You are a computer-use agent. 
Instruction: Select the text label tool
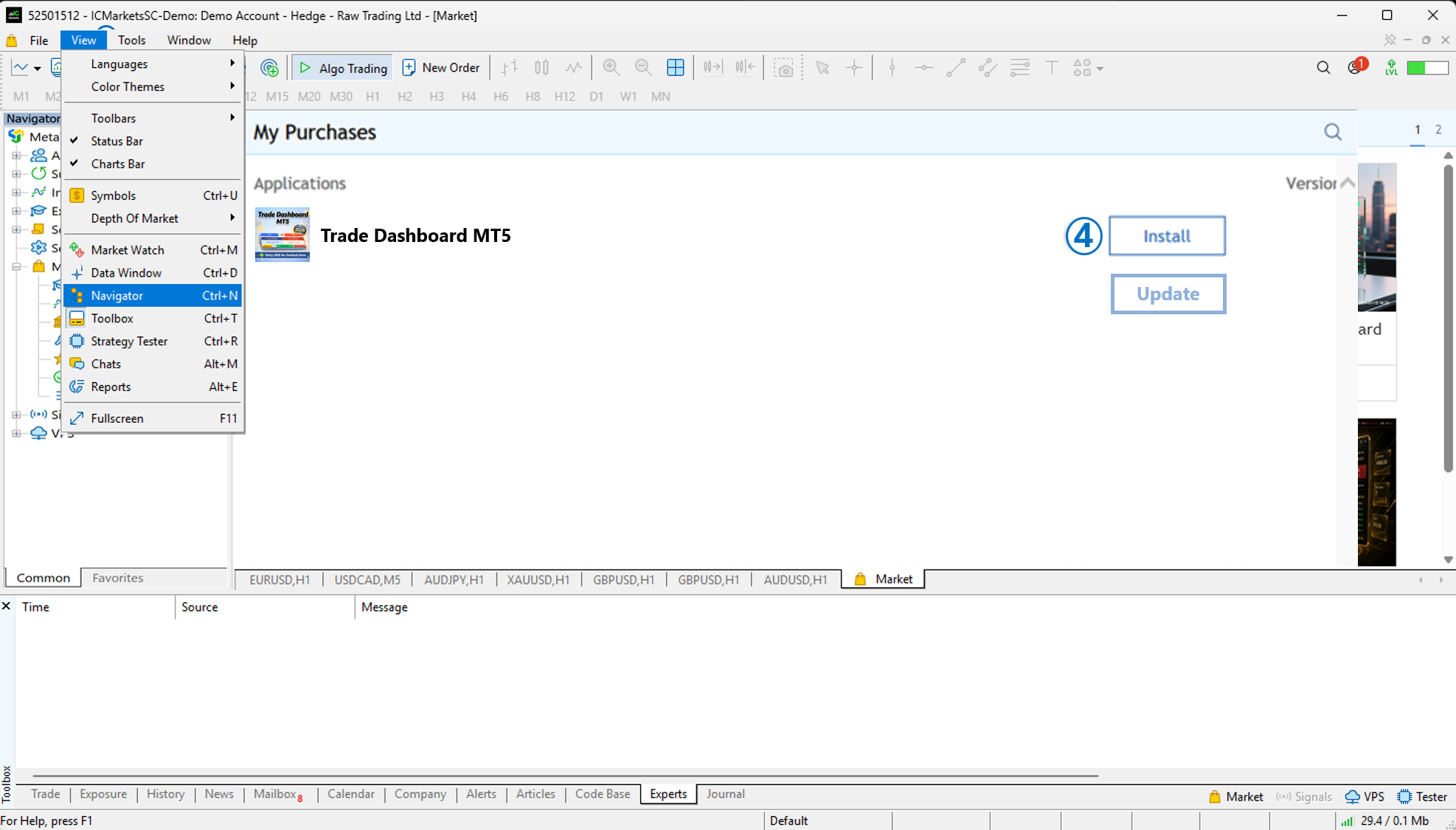coord(1052,68)
